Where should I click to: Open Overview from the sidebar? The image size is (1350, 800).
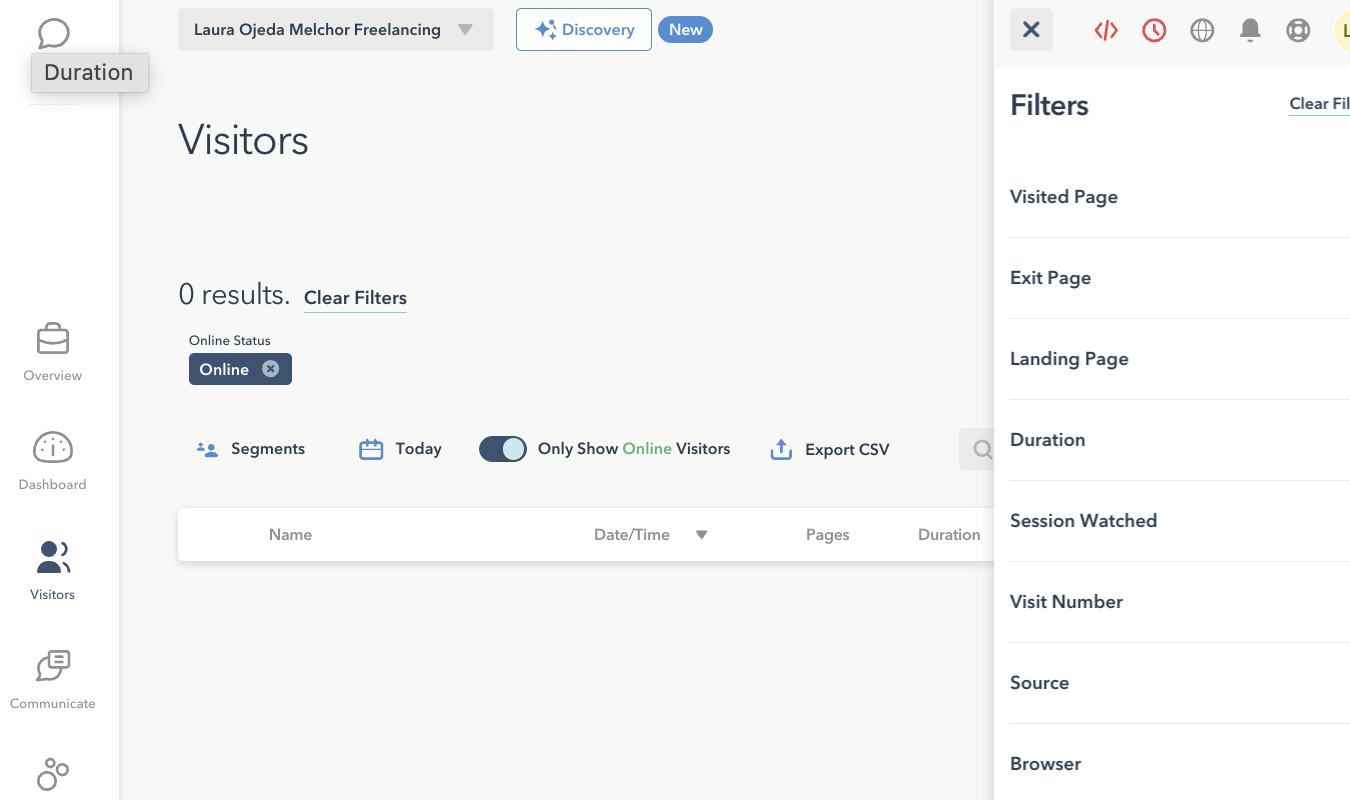point(53,352)
